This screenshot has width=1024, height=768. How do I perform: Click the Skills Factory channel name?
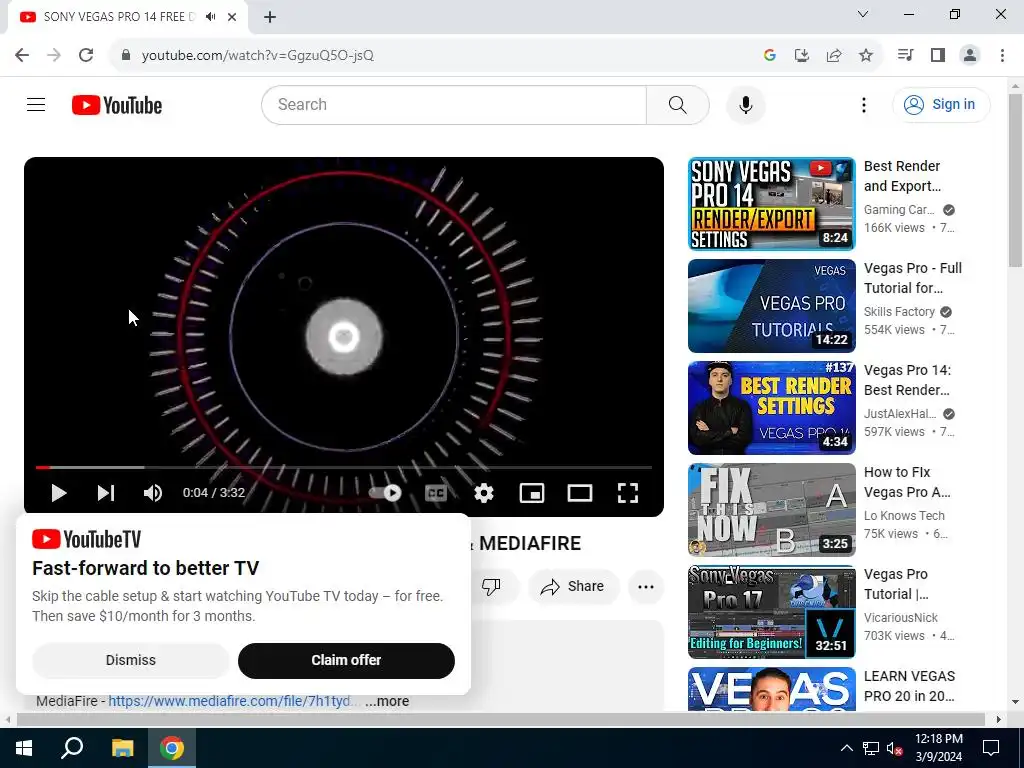point(899,312)
